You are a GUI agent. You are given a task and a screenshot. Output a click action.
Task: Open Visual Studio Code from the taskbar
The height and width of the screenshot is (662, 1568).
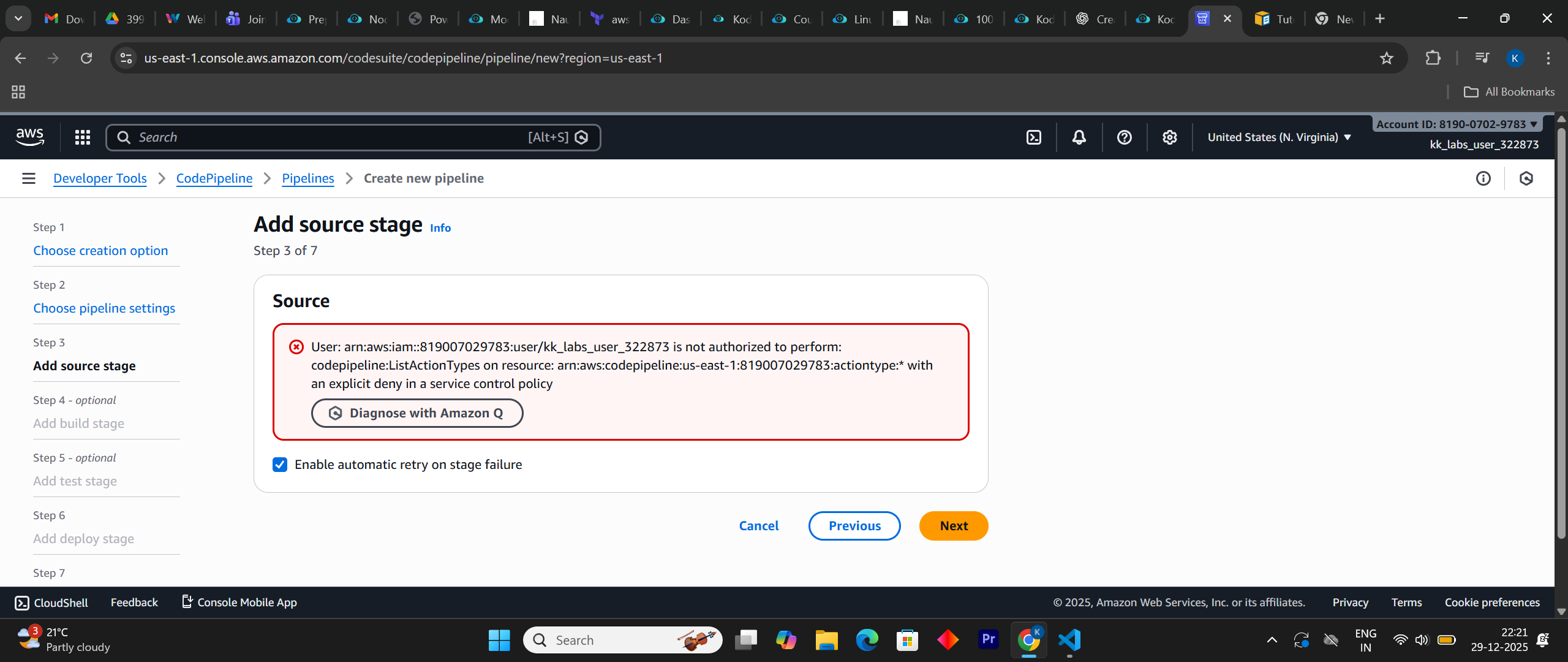pos(1069,640)
